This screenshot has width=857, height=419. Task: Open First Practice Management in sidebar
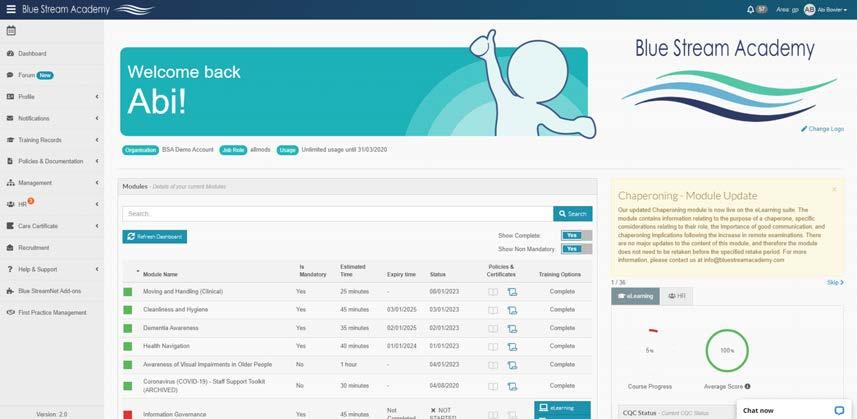click(52, 312)
